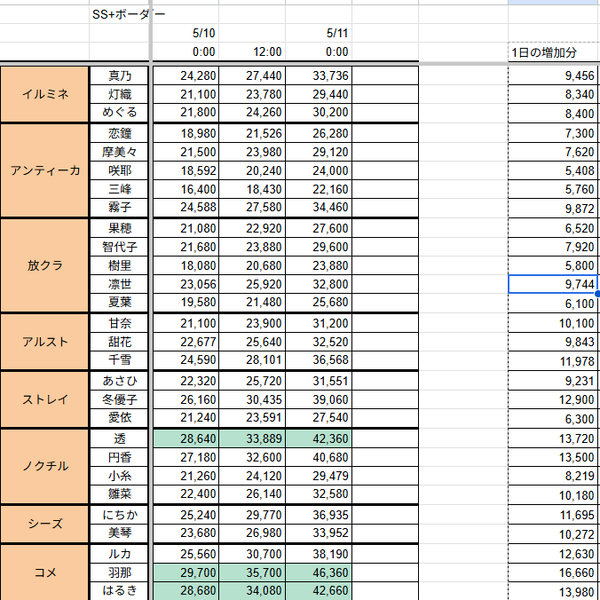Screen dimensions: 600x600
Task: Click the 冬優子 name cell
Action: pyautogui.click(x=119, y=399)
